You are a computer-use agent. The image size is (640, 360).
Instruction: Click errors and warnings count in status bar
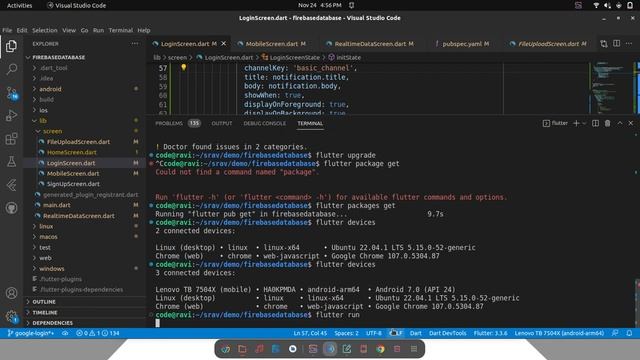pos(98,333)
